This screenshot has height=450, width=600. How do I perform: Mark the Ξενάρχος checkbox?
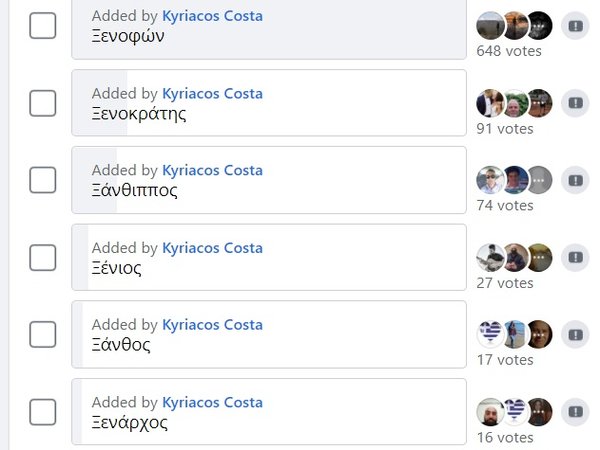coord(43,411)
